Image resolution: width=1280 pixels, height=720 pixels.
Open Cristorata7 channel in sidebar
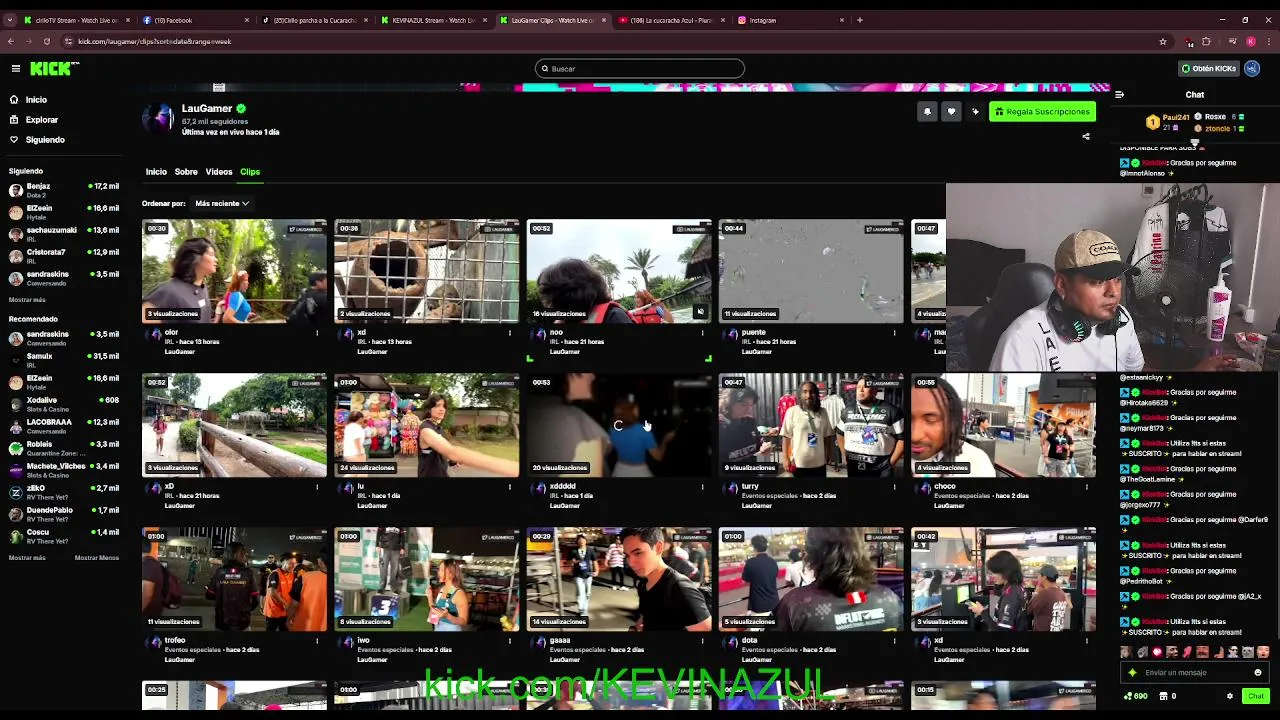pos(64,256)
